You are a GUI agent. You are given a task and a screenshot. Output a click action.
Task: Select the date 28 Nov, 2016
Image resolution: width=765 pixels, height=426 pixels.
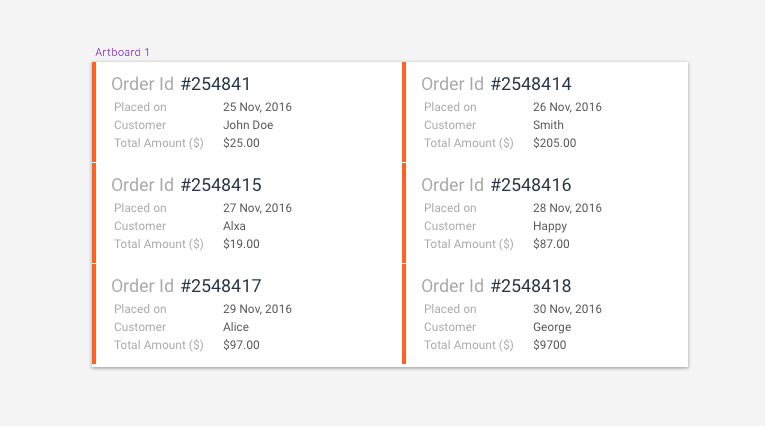coord(567,208)
